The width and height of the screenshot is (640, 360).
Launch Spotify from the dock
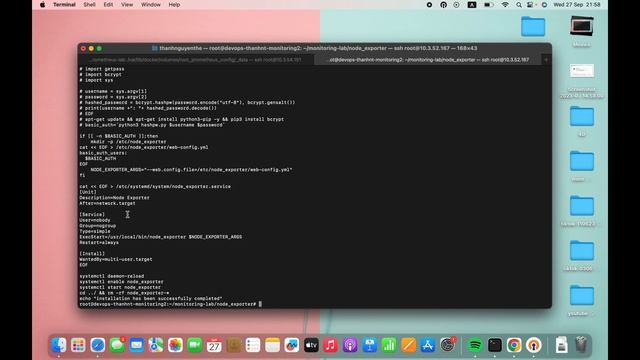point(475,345)
